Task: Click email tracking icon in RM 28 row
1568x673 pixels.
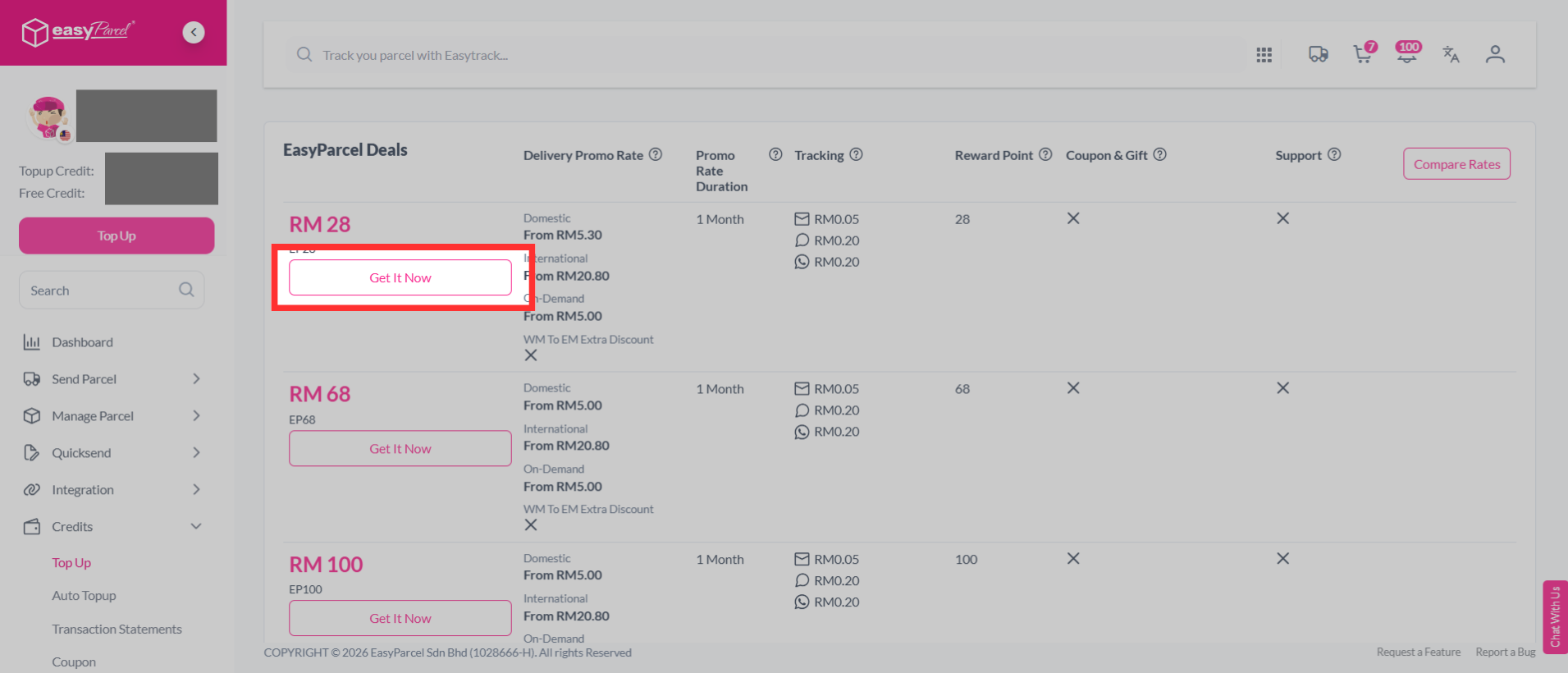Action: (802, 219)
